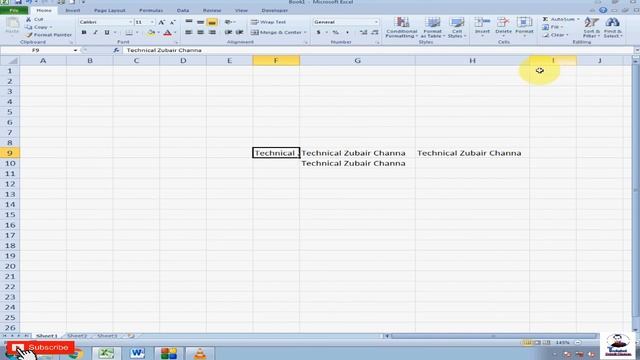Switch to the Developer tab

[x=274, y=10]
